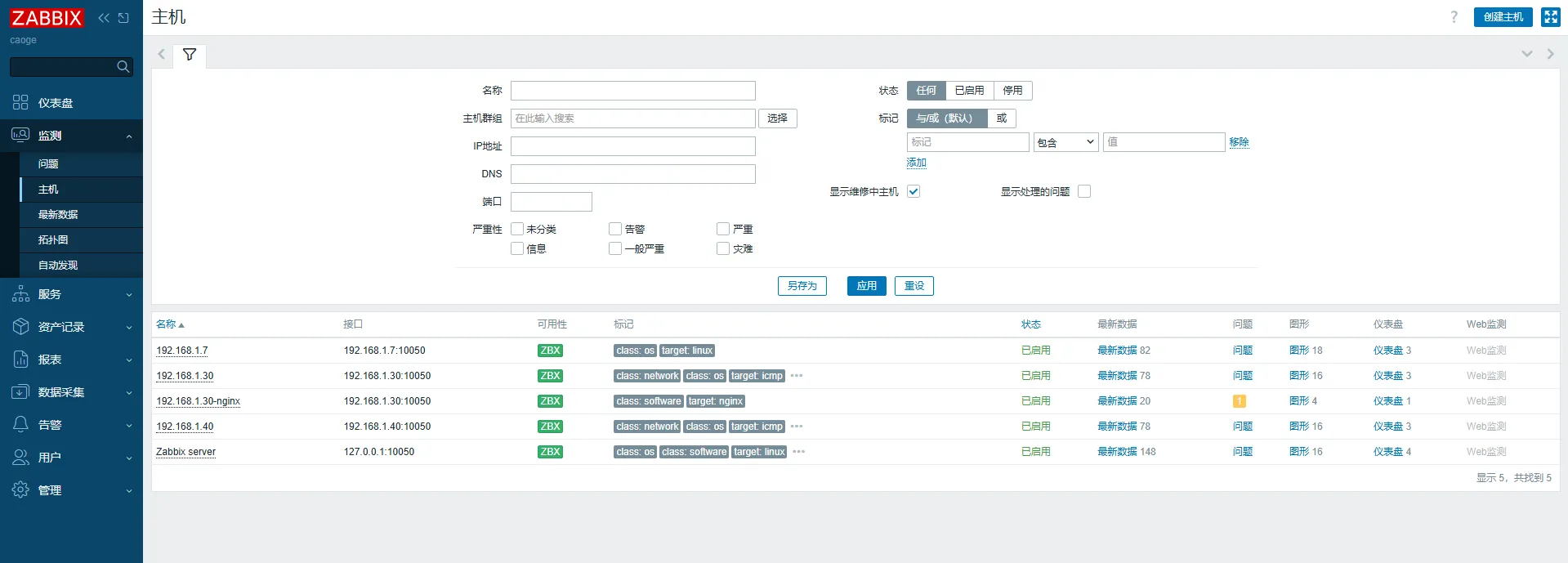
Task: Expand the 数据采集 menu section
Action: tap(129, 393)
